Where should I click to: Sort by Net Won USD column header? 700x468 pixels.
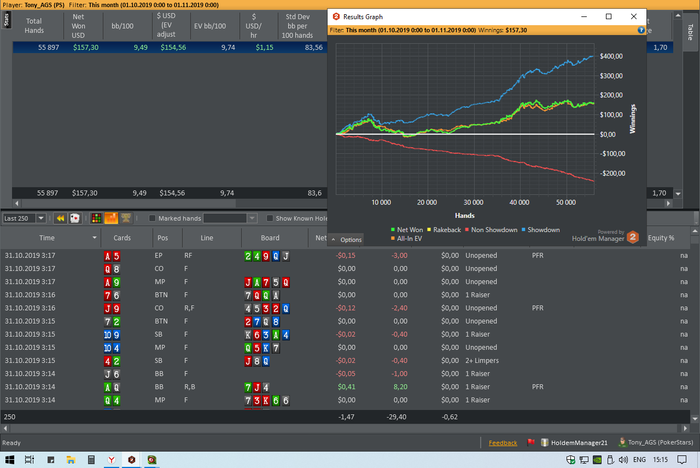point(78,25)
